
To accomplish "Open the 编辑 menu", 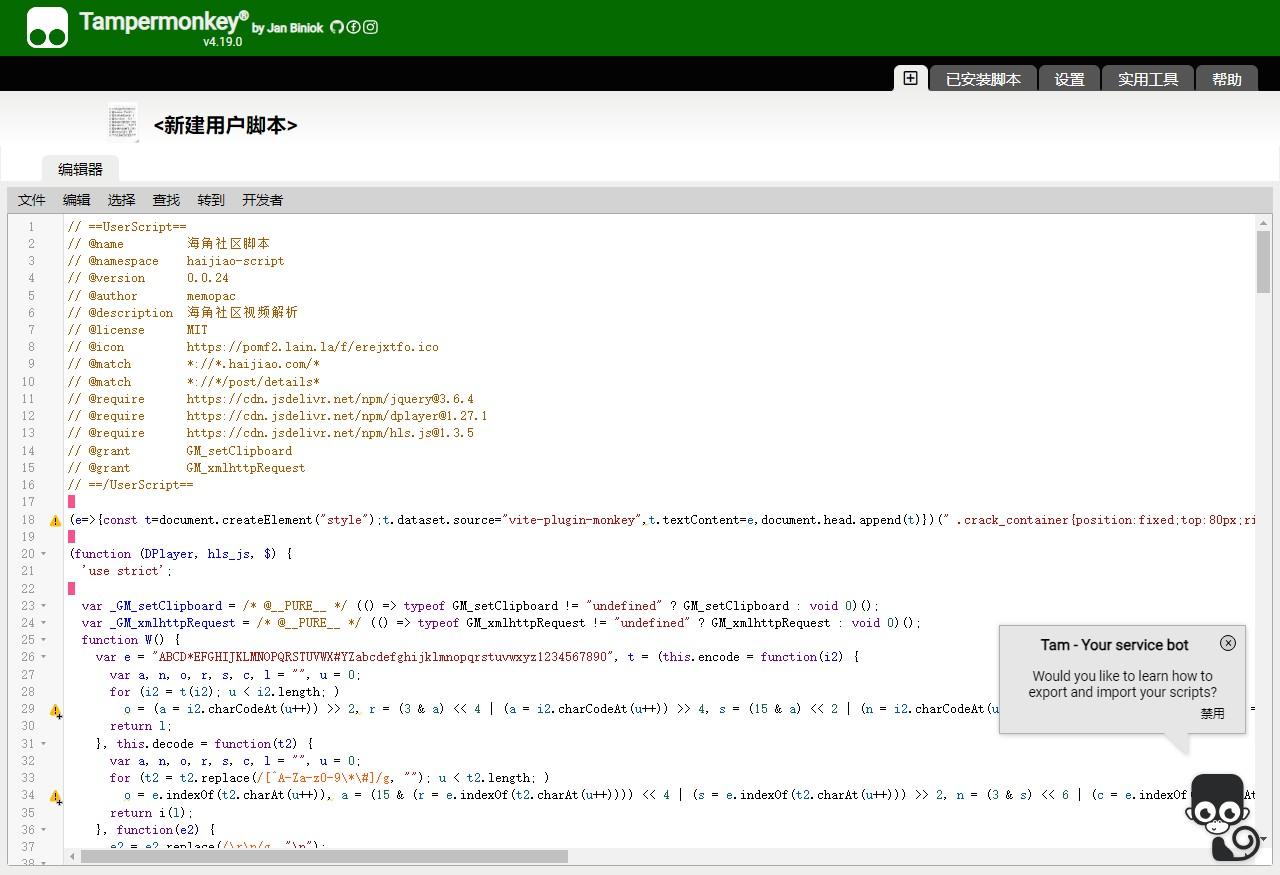I will pyautogui.click(x=77, y=200).
